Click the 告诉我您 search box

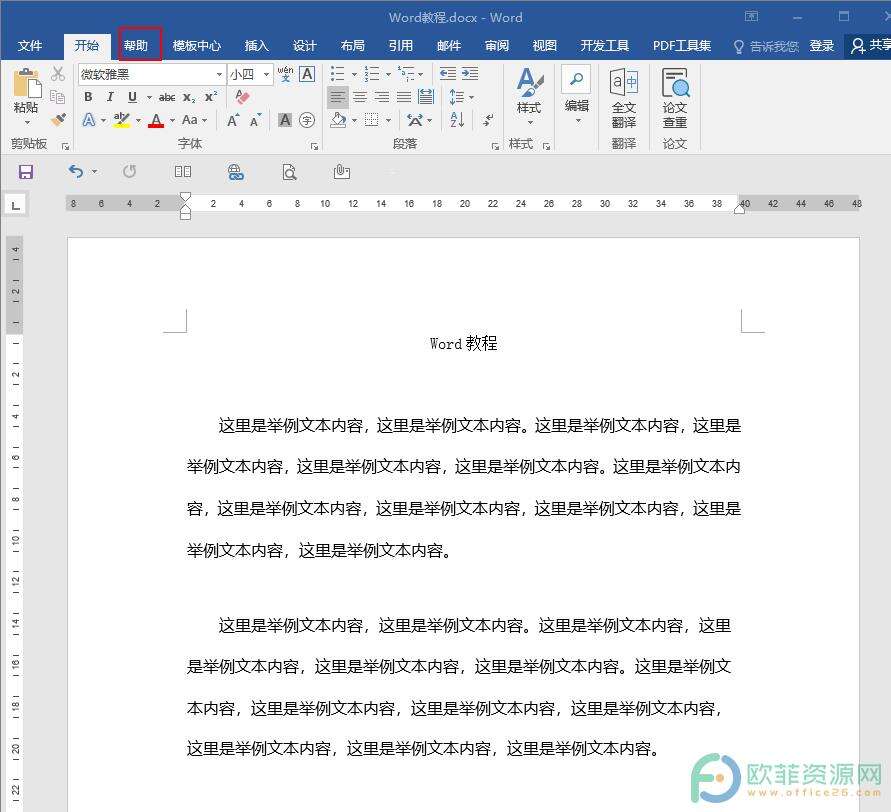pyautogui.click(x=767, y=46)
